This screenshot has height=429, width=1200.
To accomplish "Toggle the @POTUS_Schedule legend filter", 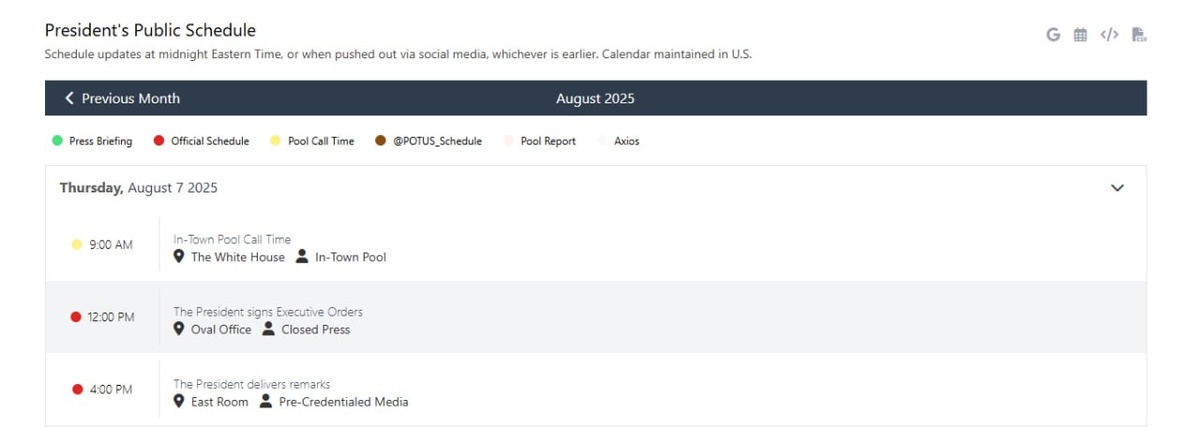I will click(428, 141).
